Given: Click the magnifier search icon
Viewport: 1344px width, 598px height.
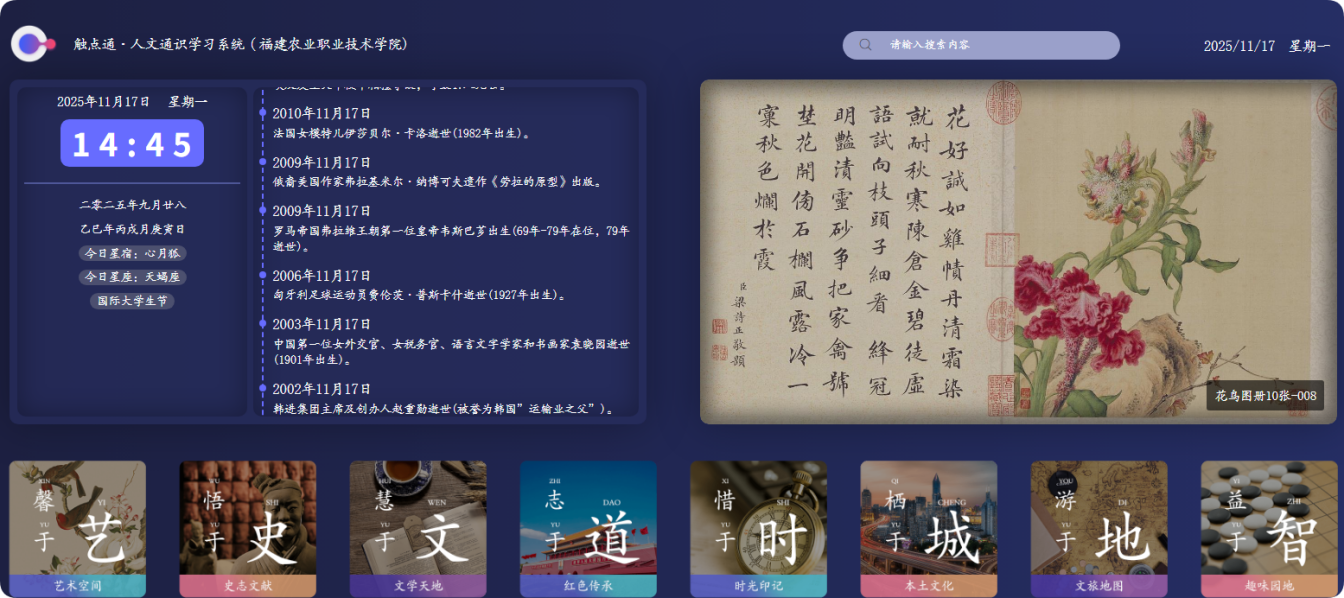Looking at the screenshot, I should tap(866, 45).
